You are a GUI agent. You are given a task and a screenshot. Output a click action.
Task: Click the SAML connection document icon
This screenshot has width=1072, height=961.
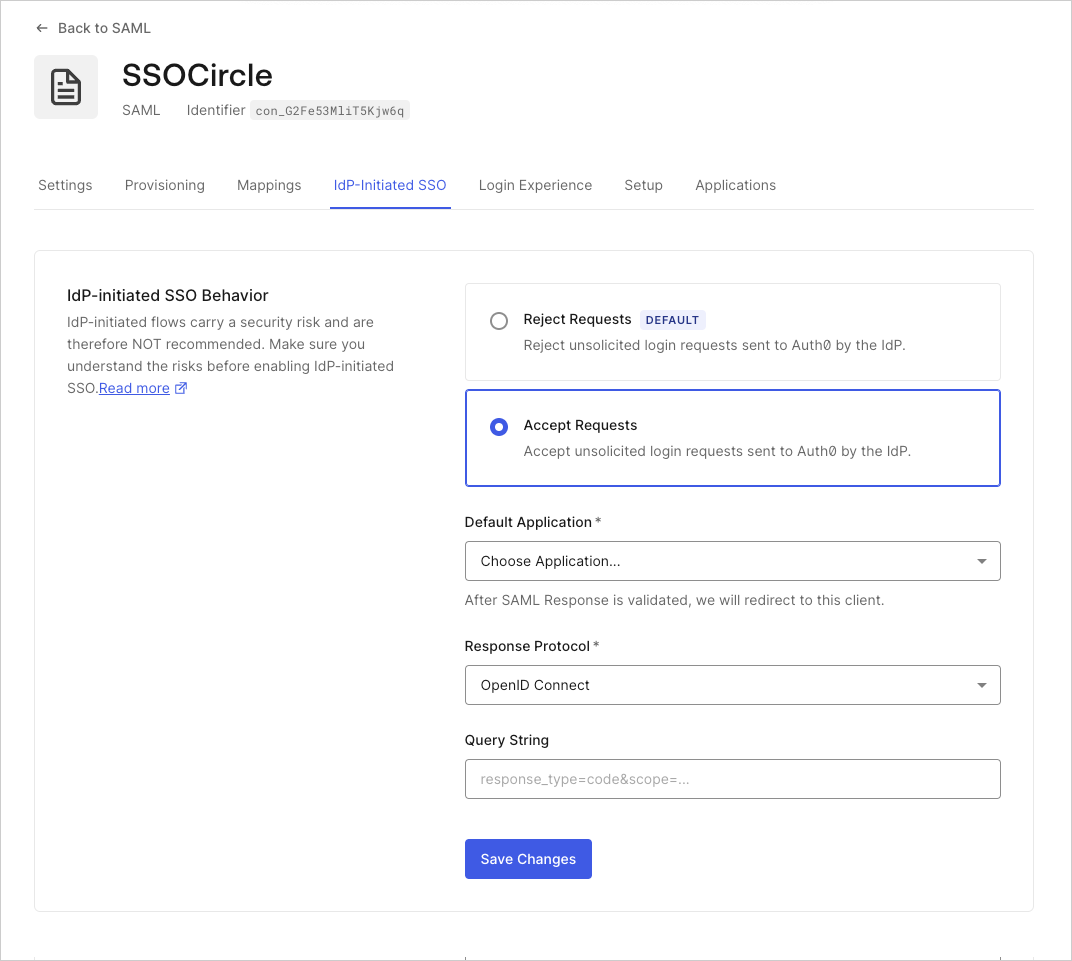65,86
